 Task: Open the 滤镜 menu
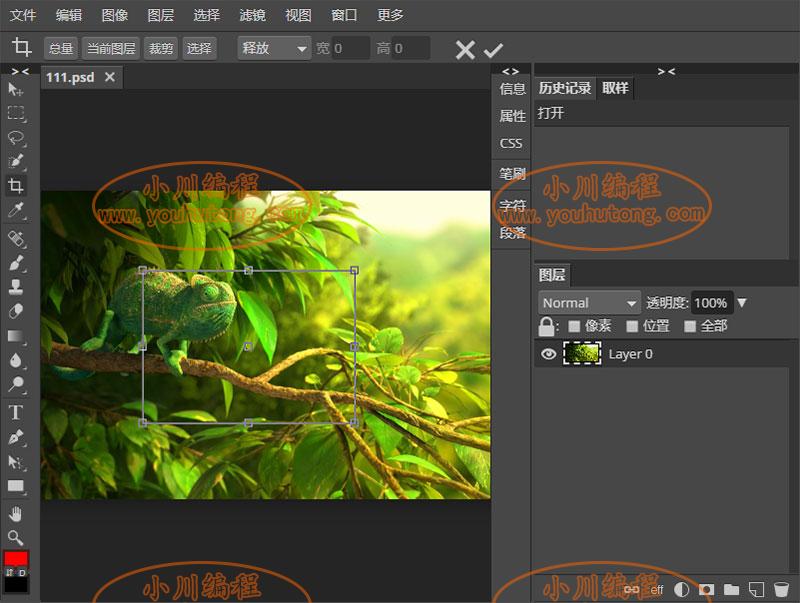point(253,15)
